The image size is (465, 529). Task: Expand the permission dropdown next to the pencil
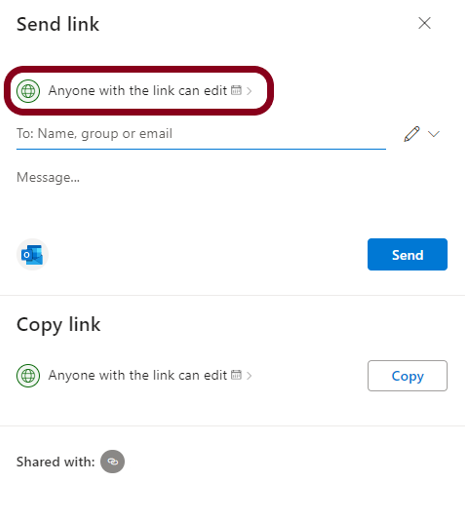(434, 134)
